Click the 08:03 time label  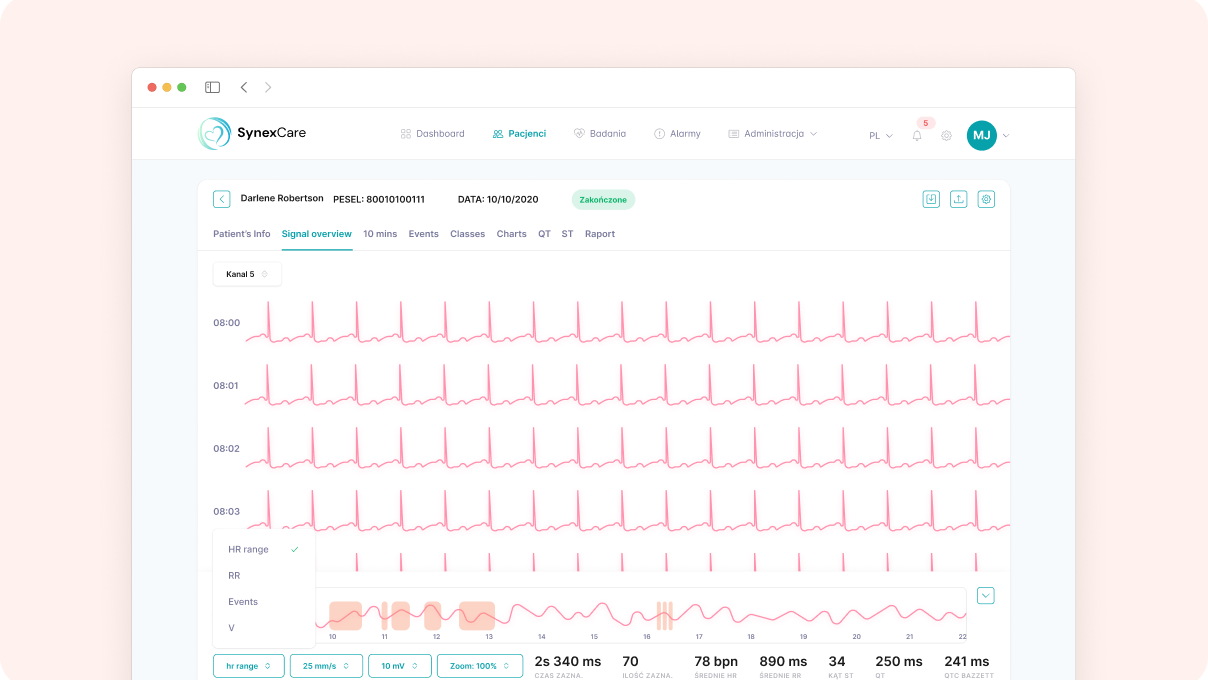[226, 512]
